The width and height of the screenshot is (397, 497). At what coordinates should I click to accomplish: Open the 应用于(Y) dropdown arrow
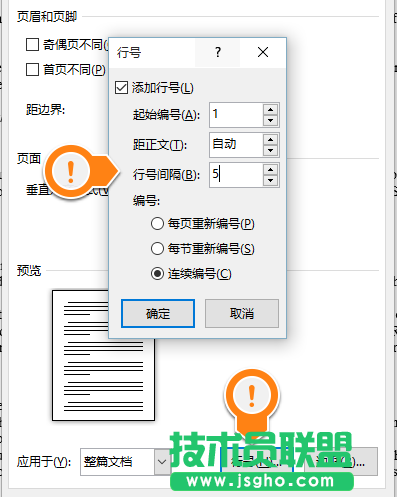coord(162,462)
